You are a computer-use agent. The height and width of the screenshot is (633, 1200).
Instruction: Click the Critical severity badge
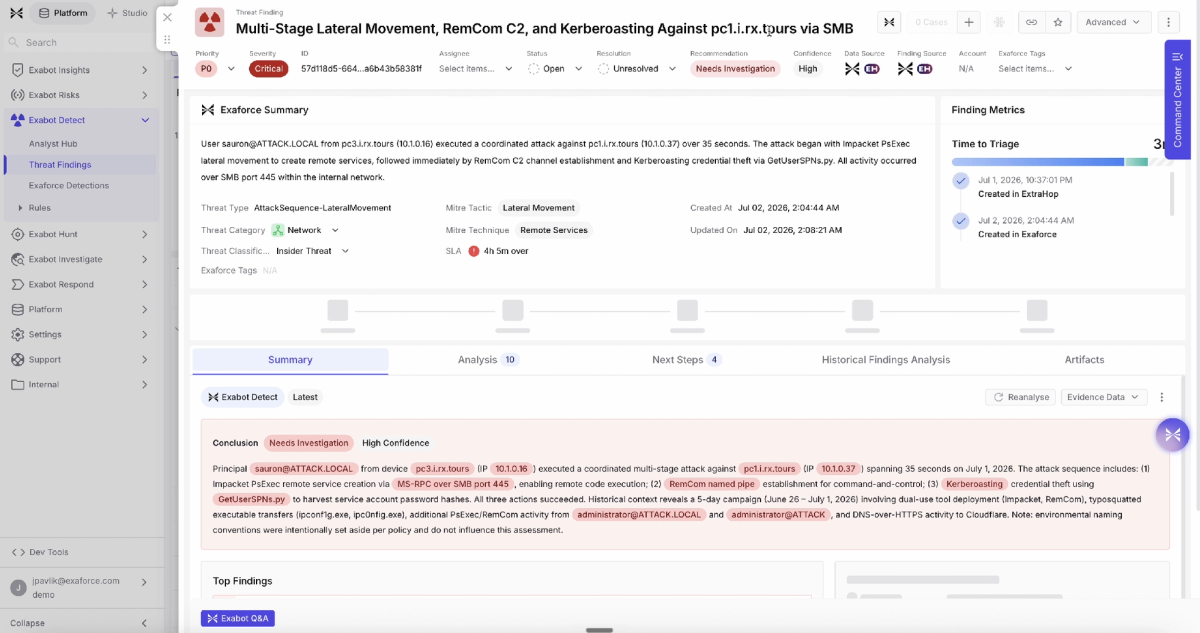click(x=268, y=69)
